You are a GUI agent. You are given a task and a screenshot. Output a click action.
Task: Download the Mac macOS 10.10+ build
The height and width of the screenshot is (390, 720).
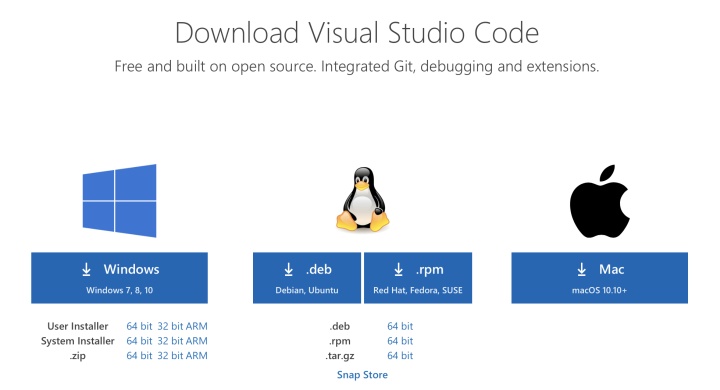(600, 277)
